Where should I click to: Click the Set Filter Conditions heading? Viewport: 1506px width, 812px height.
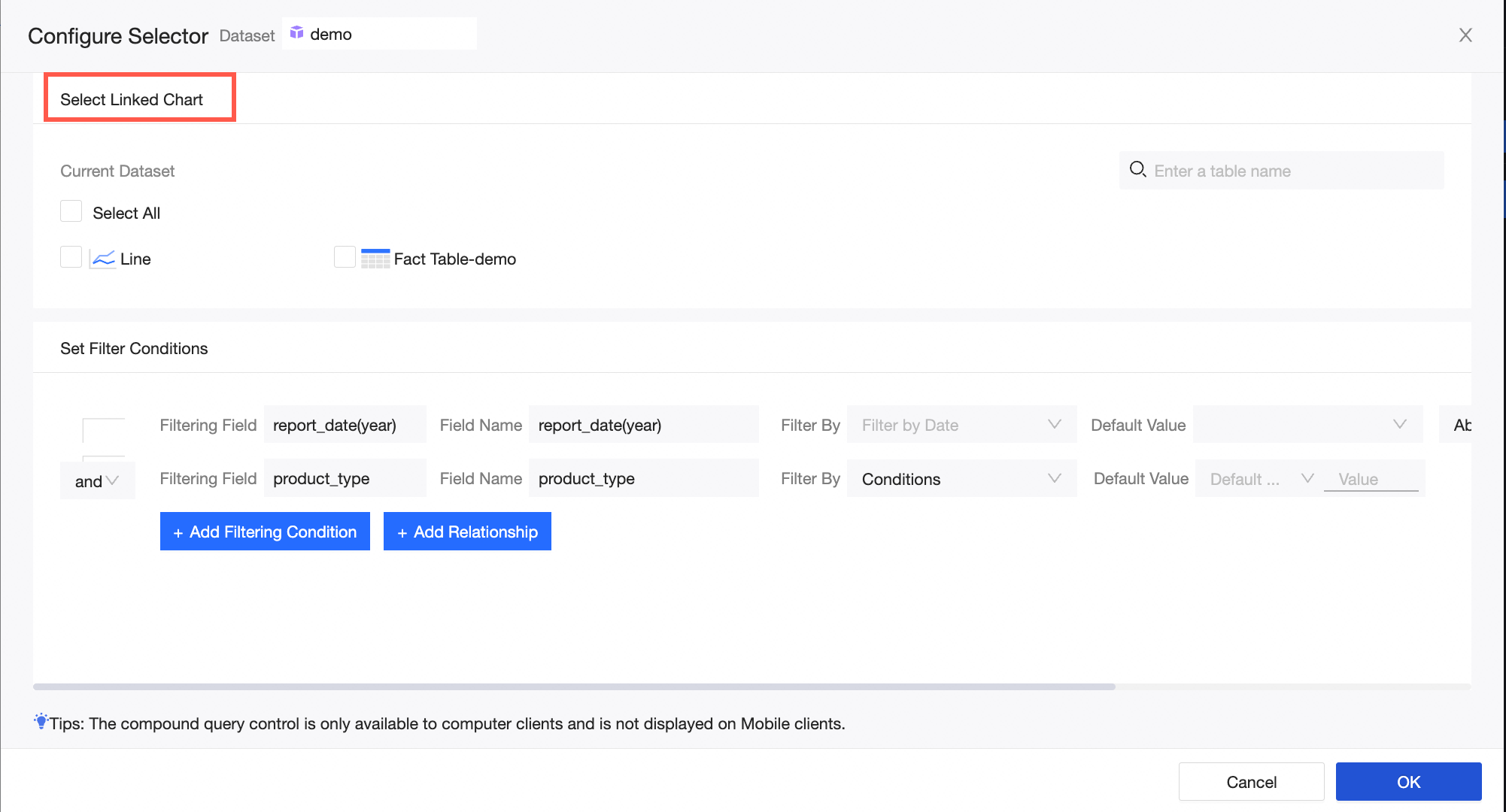click(x=134, y=348)
